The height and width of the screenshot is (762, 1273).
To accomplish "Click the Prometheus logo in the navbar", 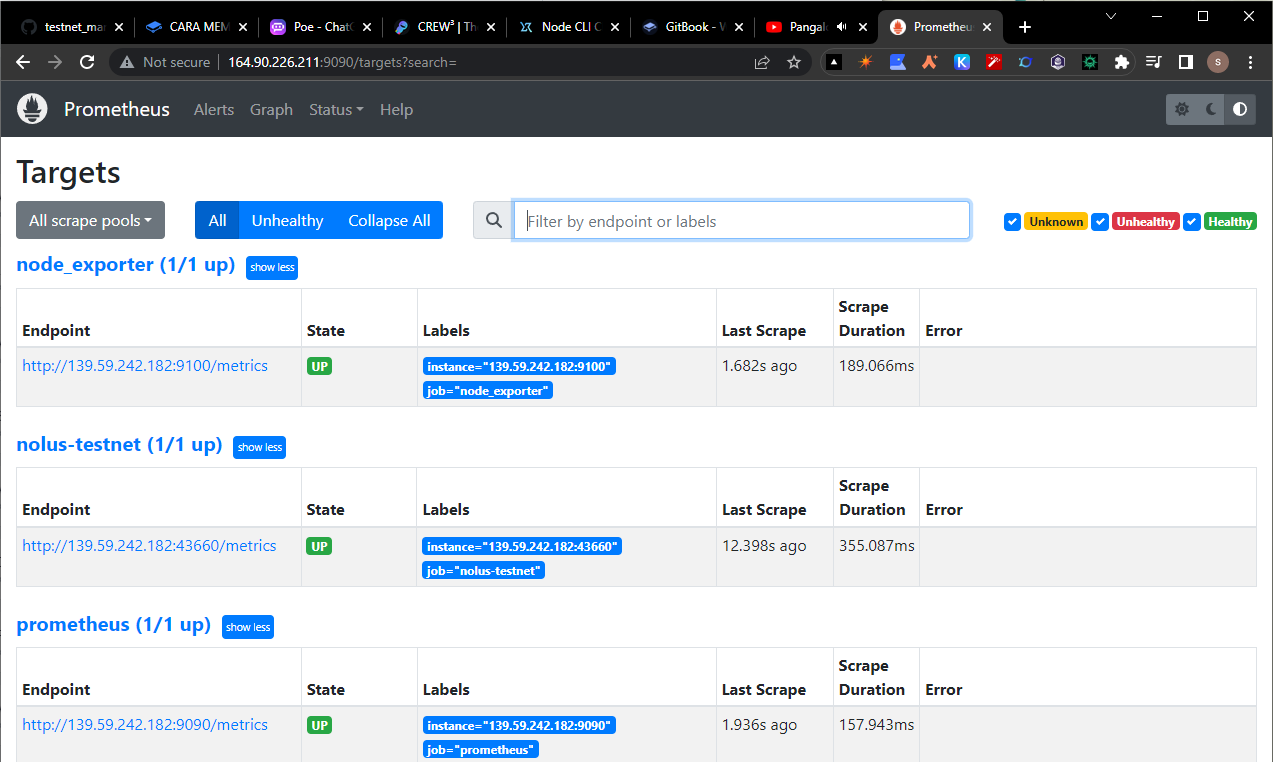I will tap(31, 109).
